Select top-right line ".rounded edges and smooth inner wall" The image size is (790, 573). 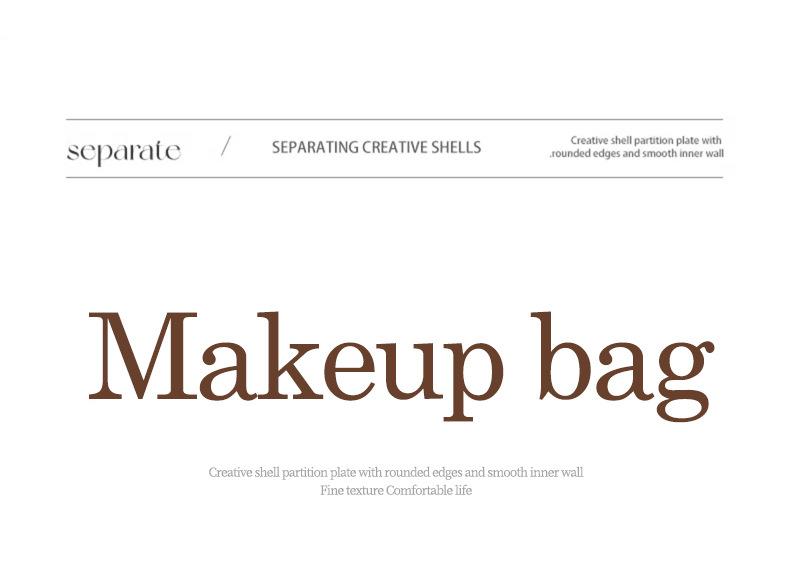tap(637, 154)
